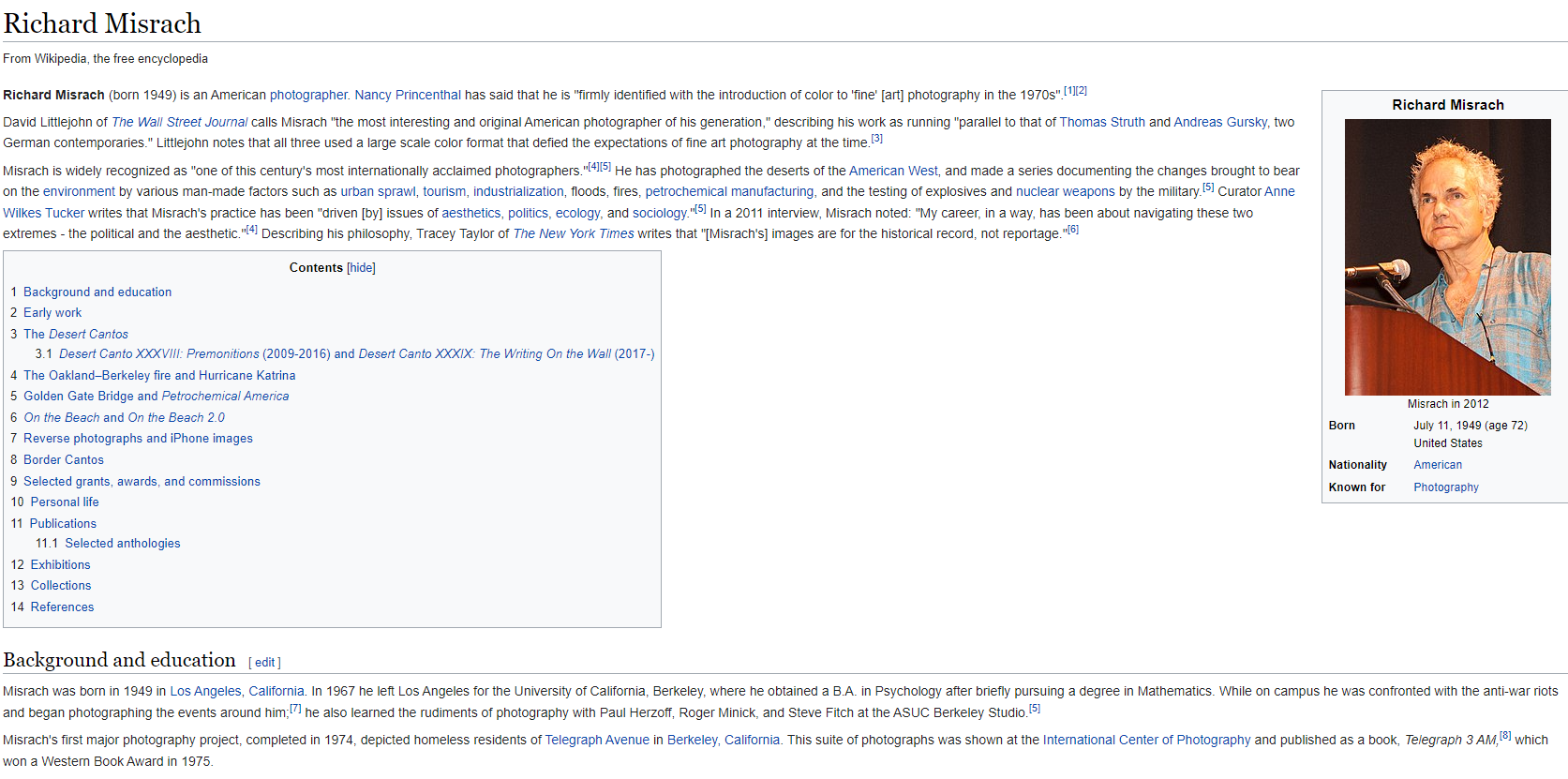Open the 'Photography' link beside Known for
The image size is (1568, 779).
[1446, 487]
